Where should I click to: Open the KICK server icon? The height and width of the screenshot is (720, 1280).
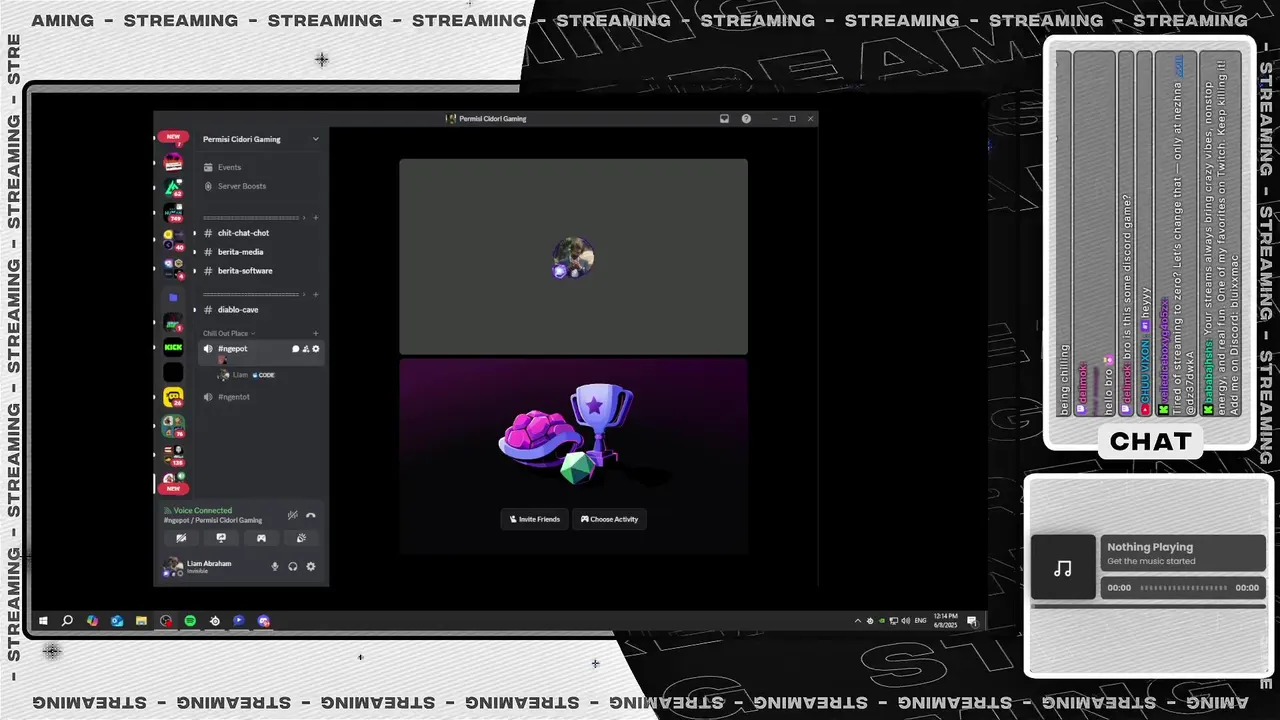click(x=173, y=347)
